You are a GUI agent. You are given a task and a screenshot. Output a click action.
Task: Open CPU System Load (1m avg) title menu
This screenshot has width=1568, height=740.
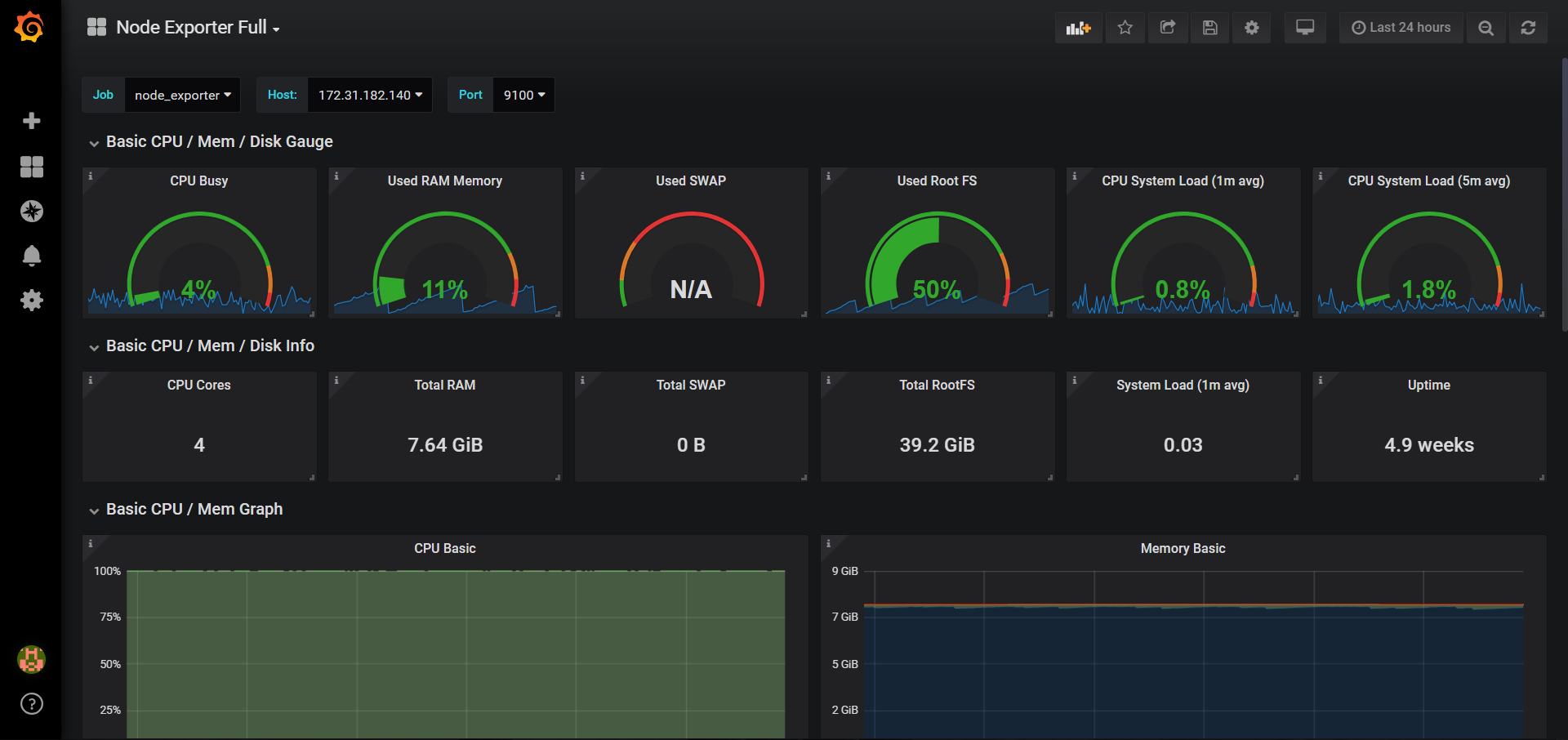1183,181
